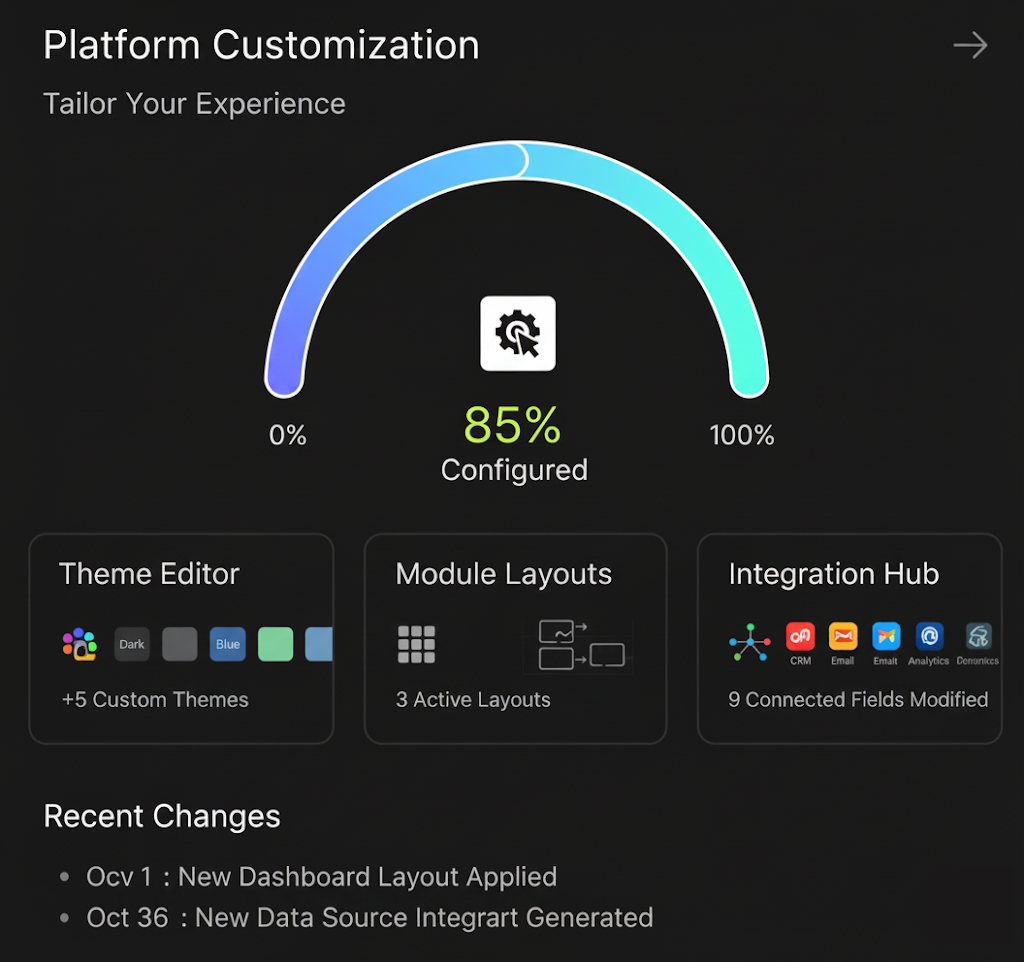Click the 85% Configured progress gauge value

pos(513,427)
